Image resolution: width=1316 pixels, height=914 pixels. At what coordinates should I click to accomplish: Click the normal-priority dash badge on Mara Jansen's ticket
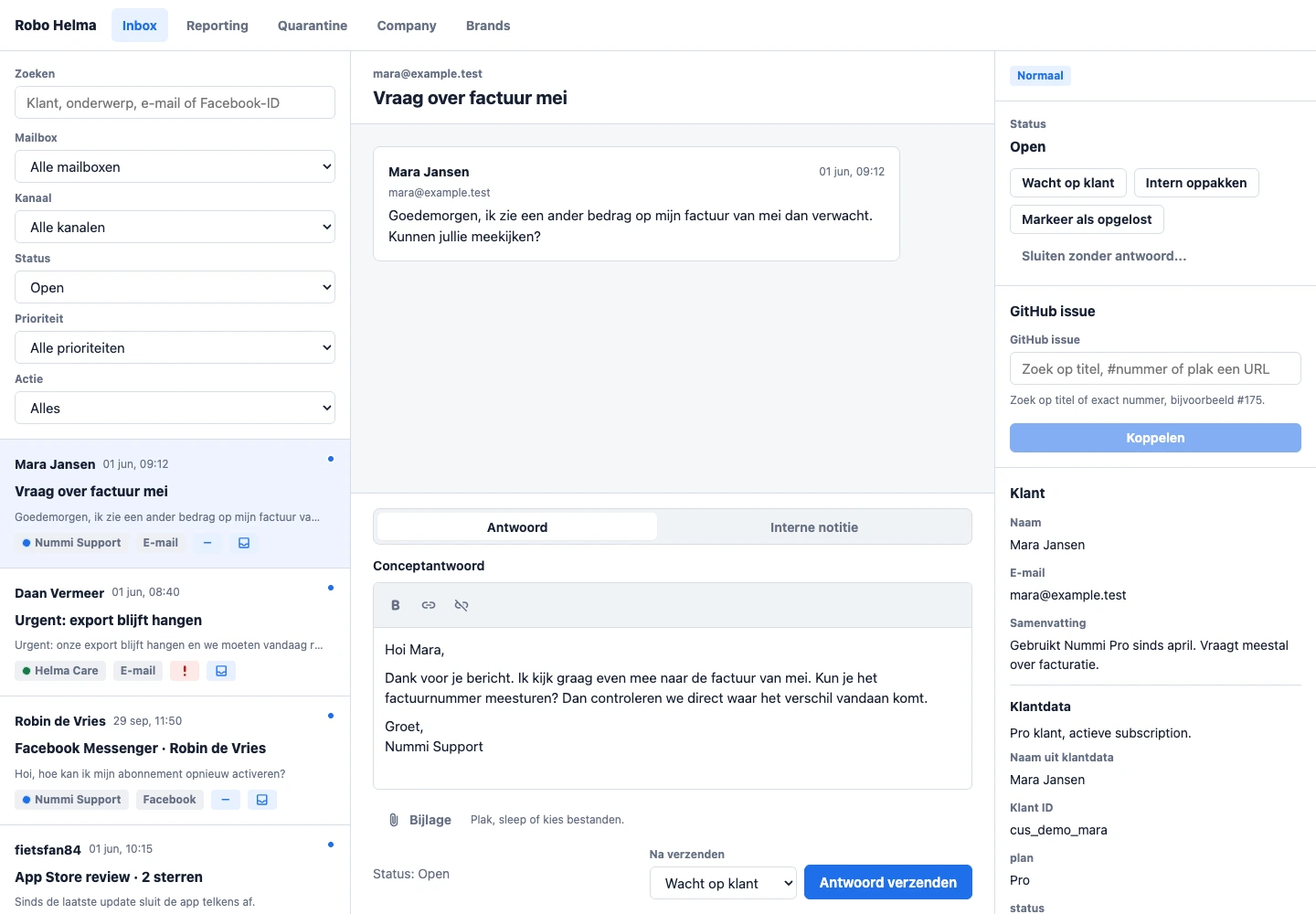[207, 543]
